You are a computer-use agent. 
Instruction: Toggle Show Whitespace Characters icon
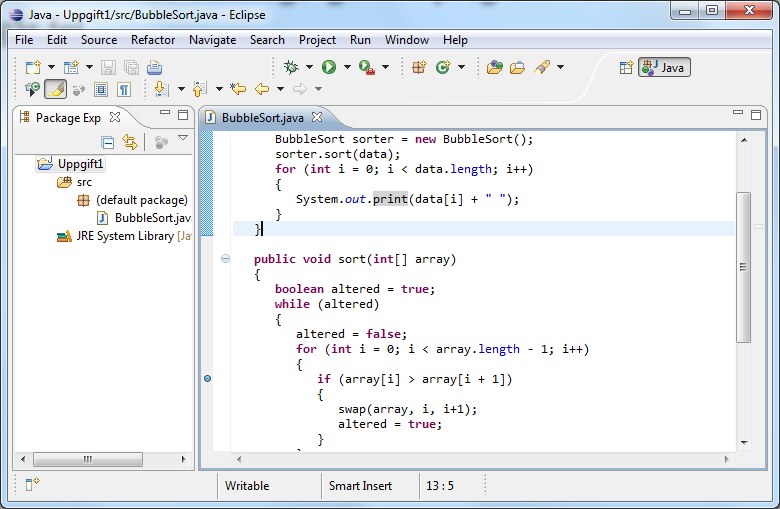[124, 90]
